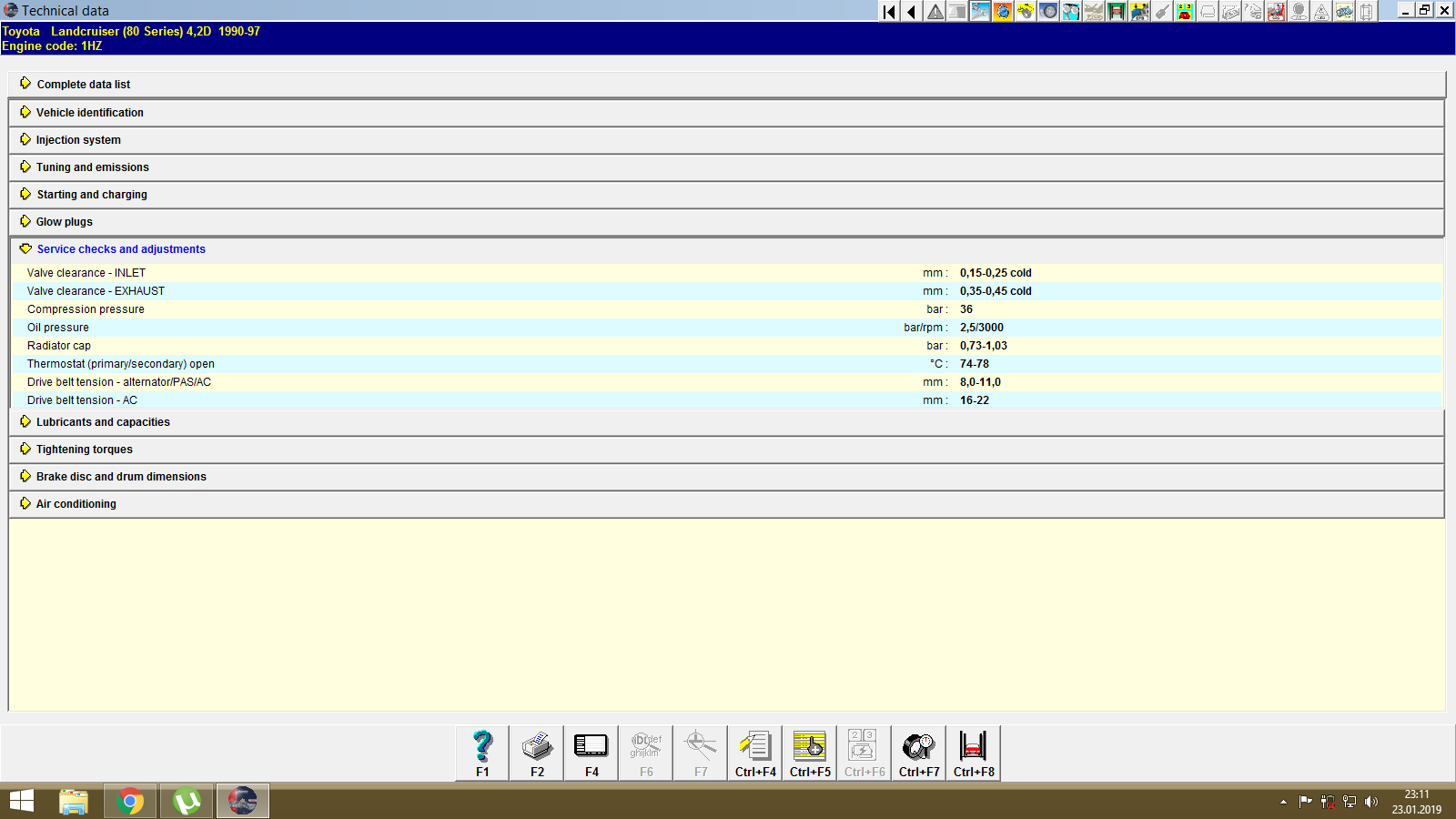The image size is (1456, 819).
Task: Click the Ctrl+F8 vehicle lift icon
Action: 973,746
